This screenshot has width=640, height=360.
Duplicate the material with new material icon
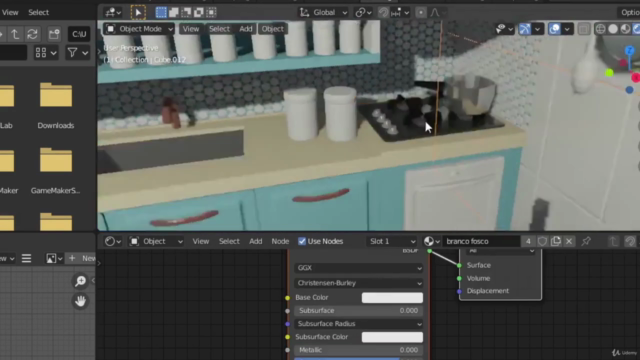(556, 241)
